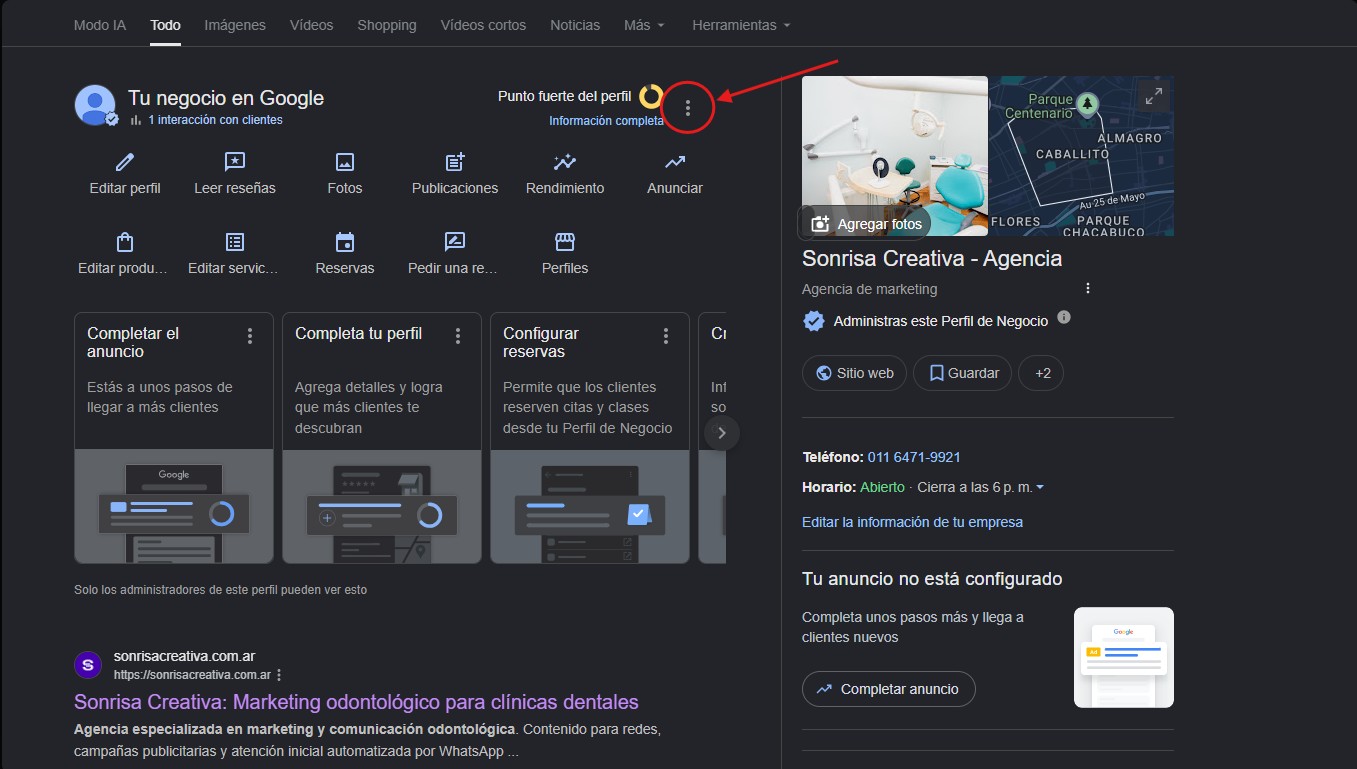Screen dimensions: 1357x769
Task: Click phone number 011 6471-9921
Action: (914, 457)
